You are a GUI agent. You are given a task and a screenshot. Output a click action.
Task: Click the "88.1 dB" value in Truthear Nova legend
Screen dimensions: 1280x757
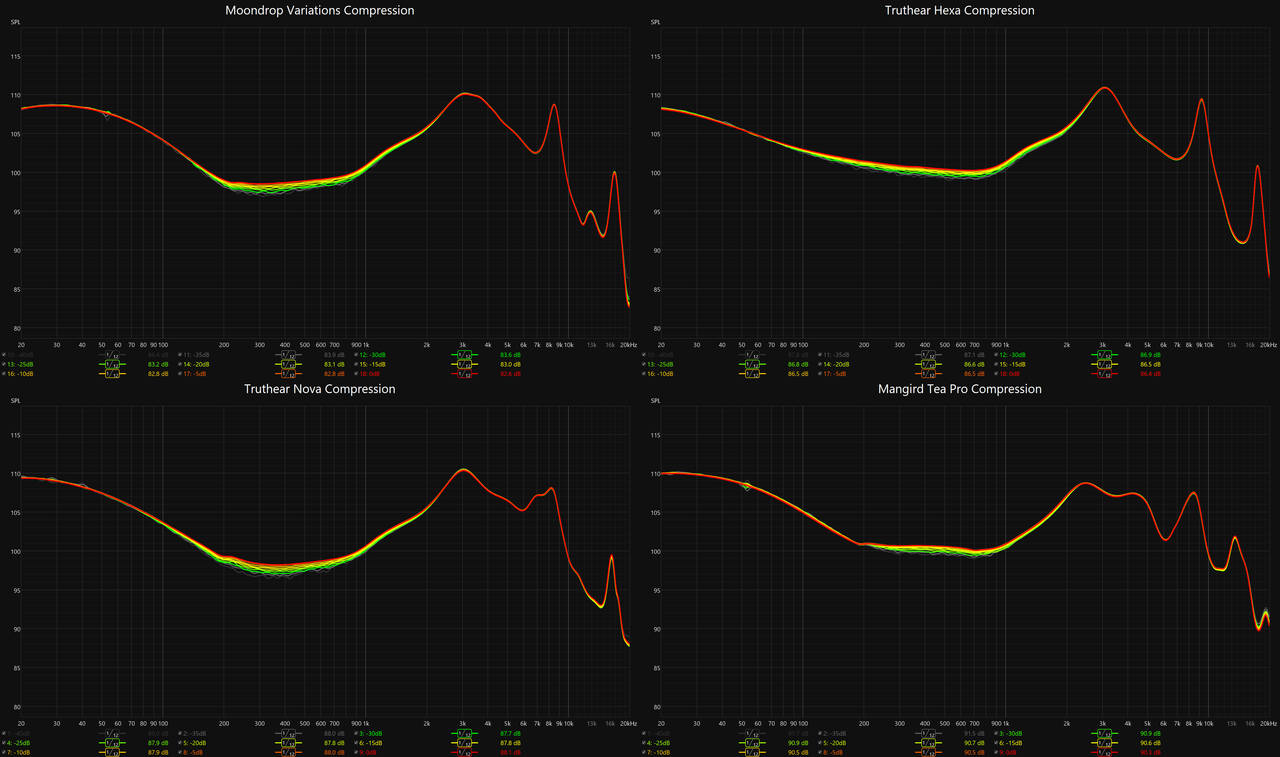tap(510, 753)
